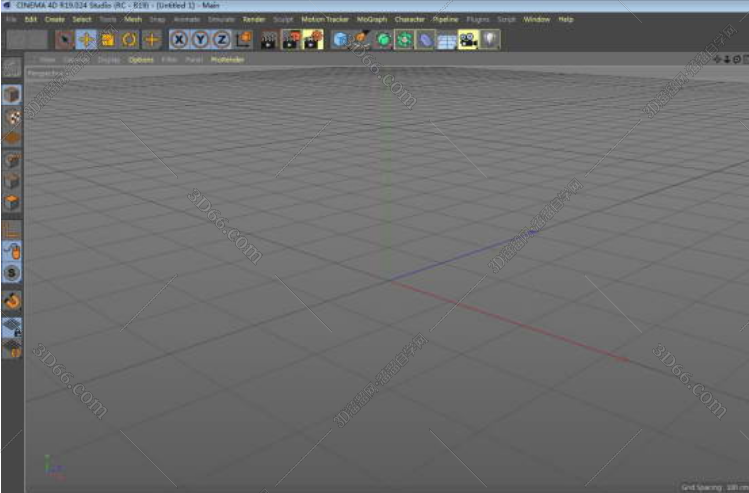The height and width of the screenshot is (493, 749).
Task: Open Edit Render Settings icon
Action: (313, 40)
